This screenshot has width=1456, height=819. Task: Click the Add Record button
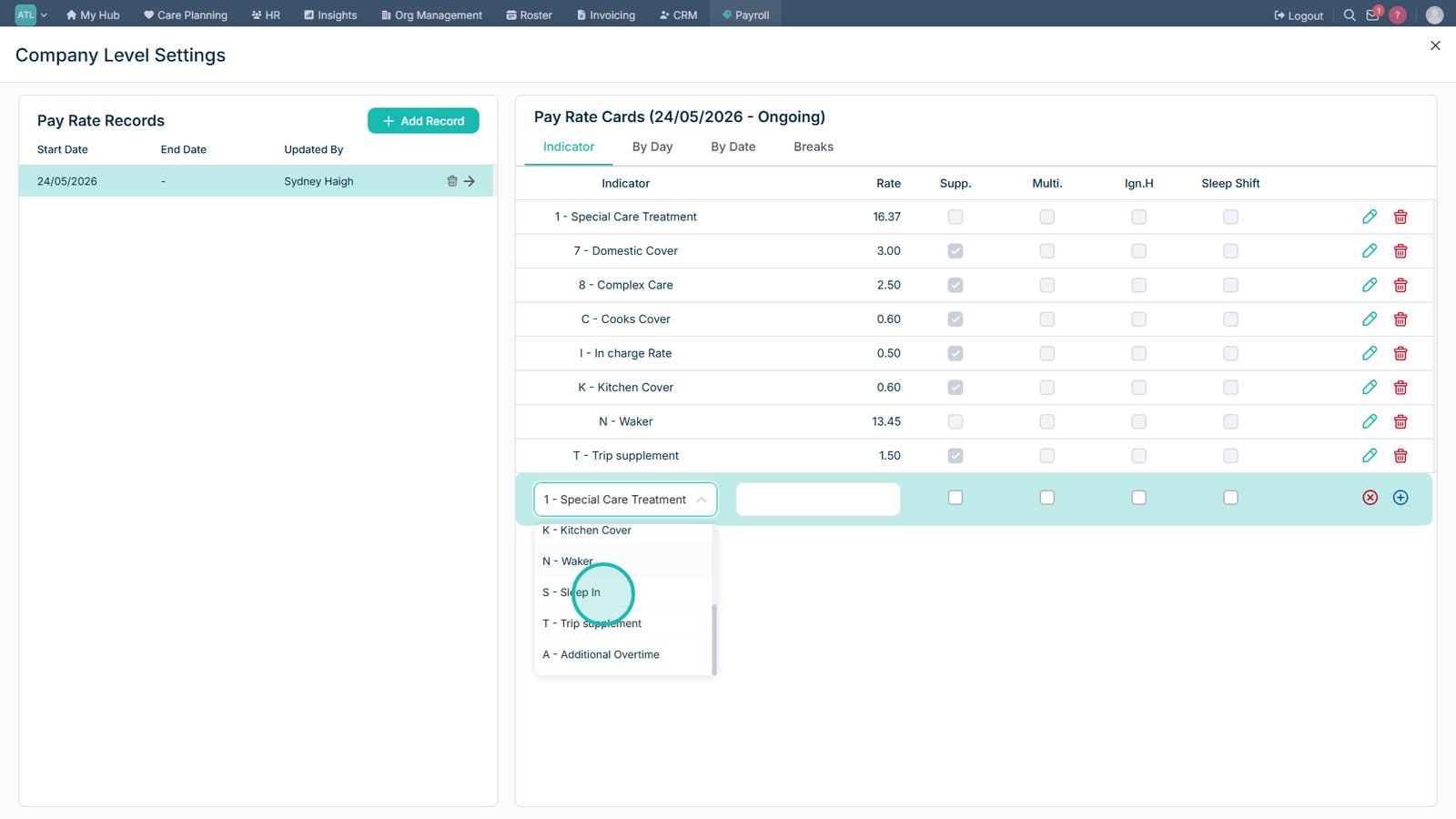(x=423, y=121)
